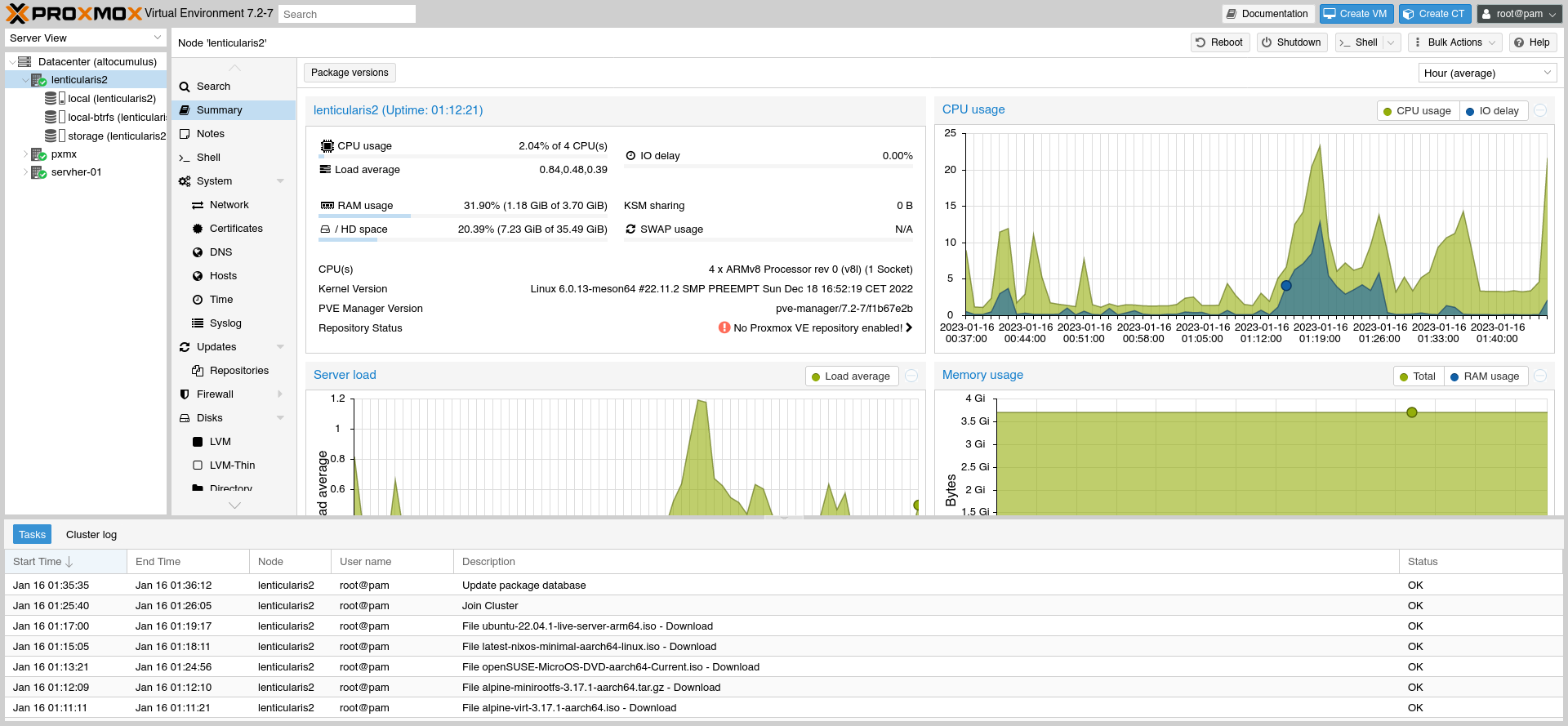Click the magnifier icon beside Search

(185, 87)
